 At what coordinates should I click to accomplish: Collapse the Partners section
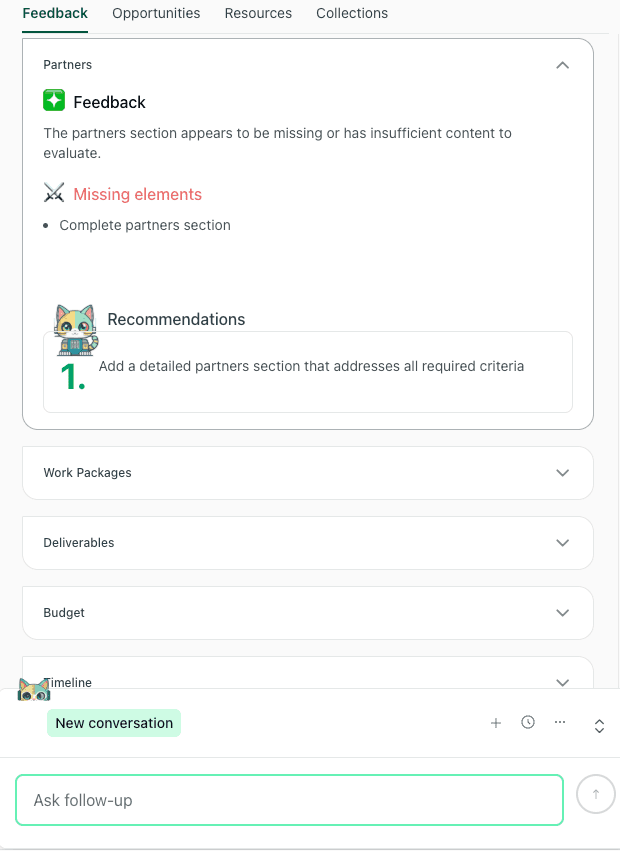click(562, 64)
